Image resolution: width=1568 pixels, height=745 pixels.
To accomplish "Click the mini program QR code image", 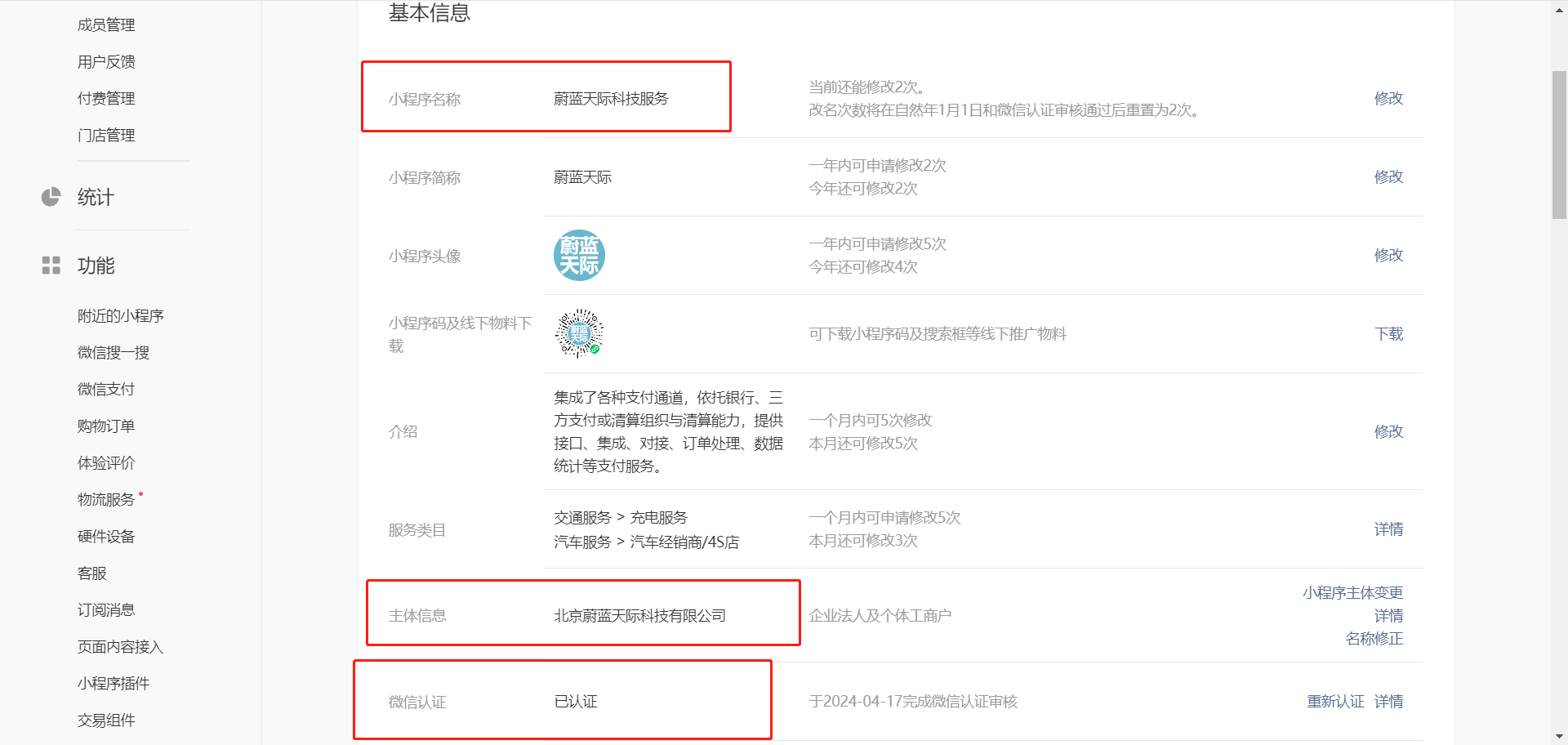I will pos(579,333).
